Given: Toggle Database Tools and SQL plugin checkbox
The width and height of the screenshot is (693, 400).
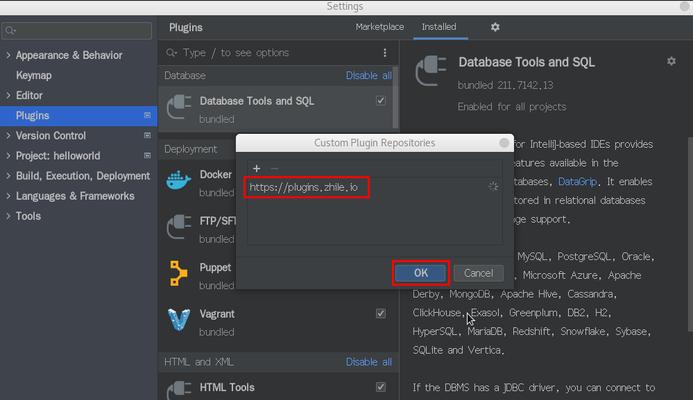Looking at the screenshot, I should click(x=381, y=101).
